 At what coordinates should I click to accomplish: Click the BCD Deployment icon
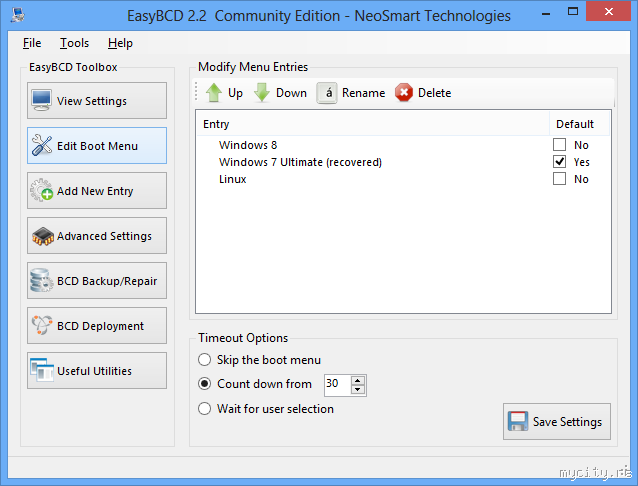42,325
